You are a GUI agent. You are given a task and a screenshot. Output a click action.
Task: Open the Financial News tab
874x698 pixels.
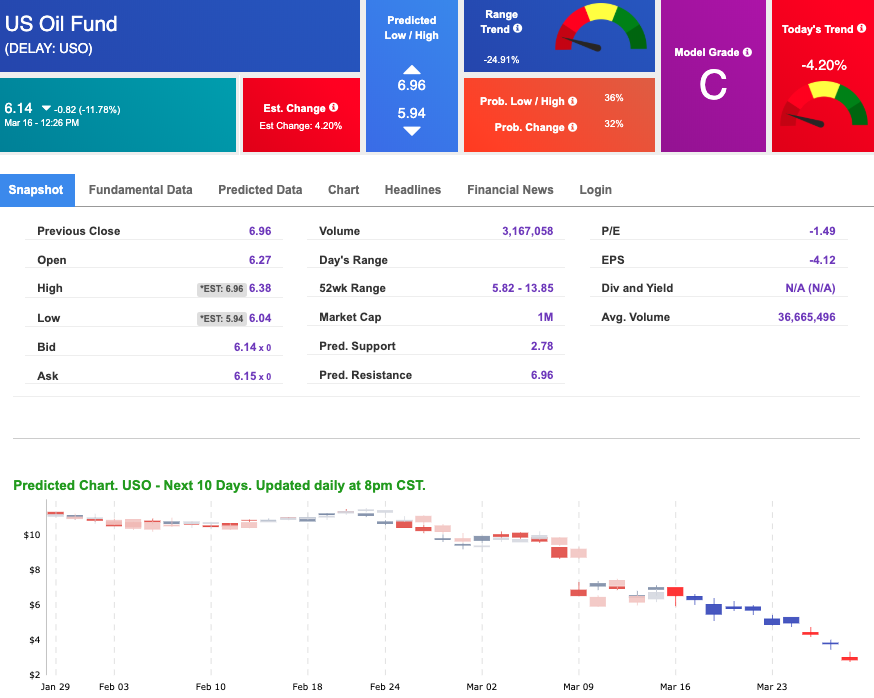pyautogui.click(x=510, y=190)
